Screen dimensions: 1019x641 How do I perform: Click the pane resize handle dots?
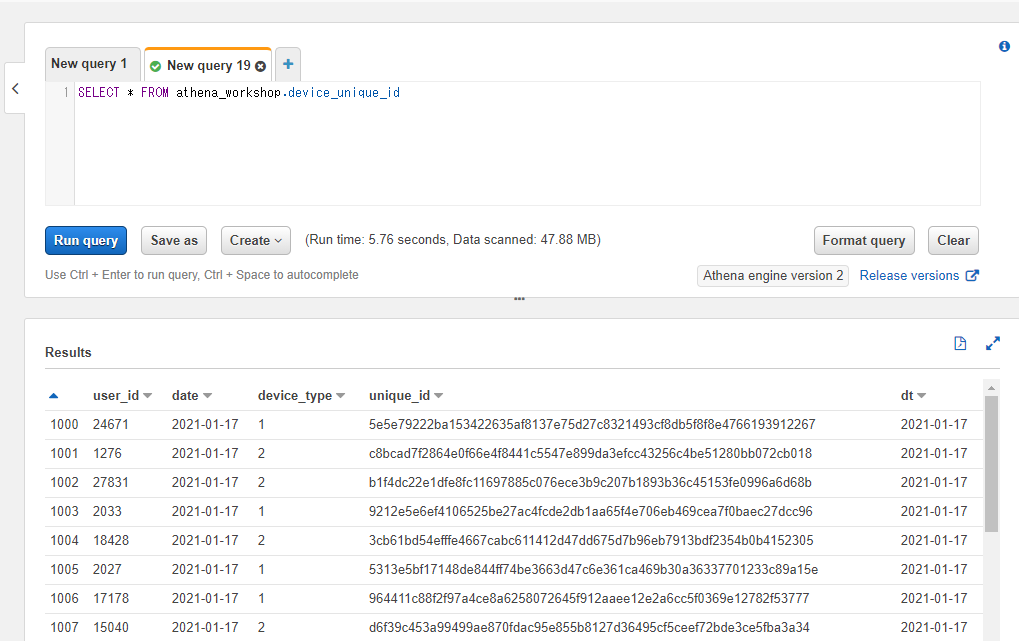point(519,299)
